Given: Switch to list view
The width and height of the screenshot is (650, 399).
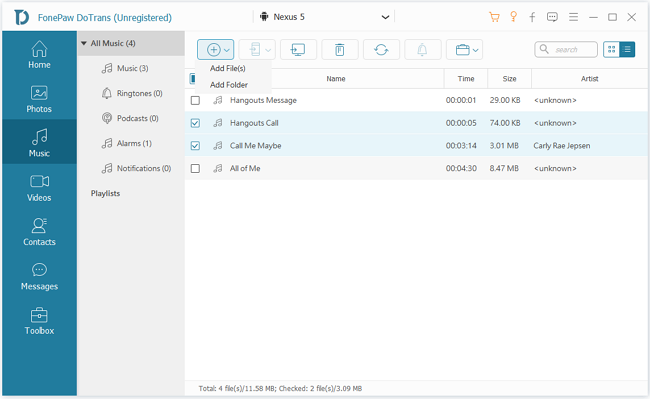Looking at the screenshot, I should point(627,50).
